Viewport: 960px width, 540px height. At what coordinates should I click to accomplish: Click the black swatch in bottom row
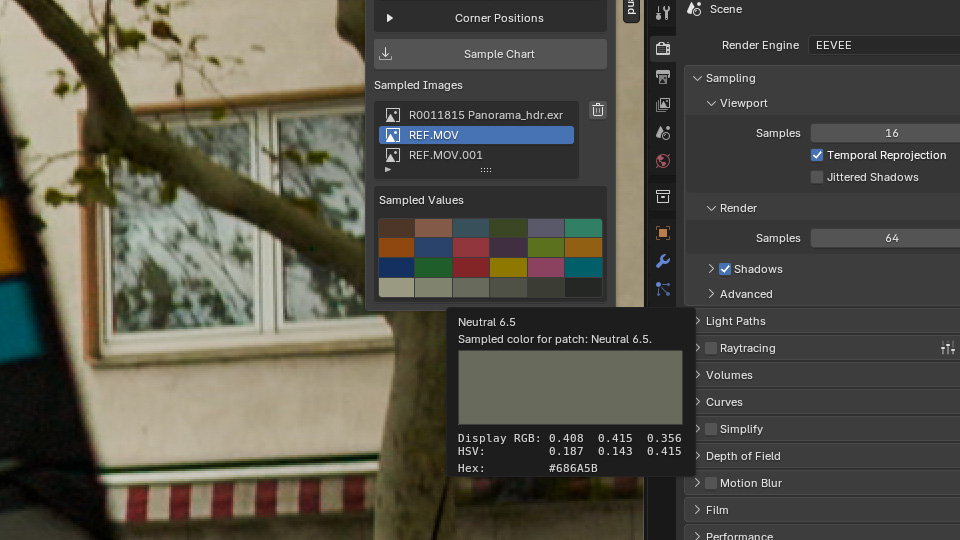[583, 287]
